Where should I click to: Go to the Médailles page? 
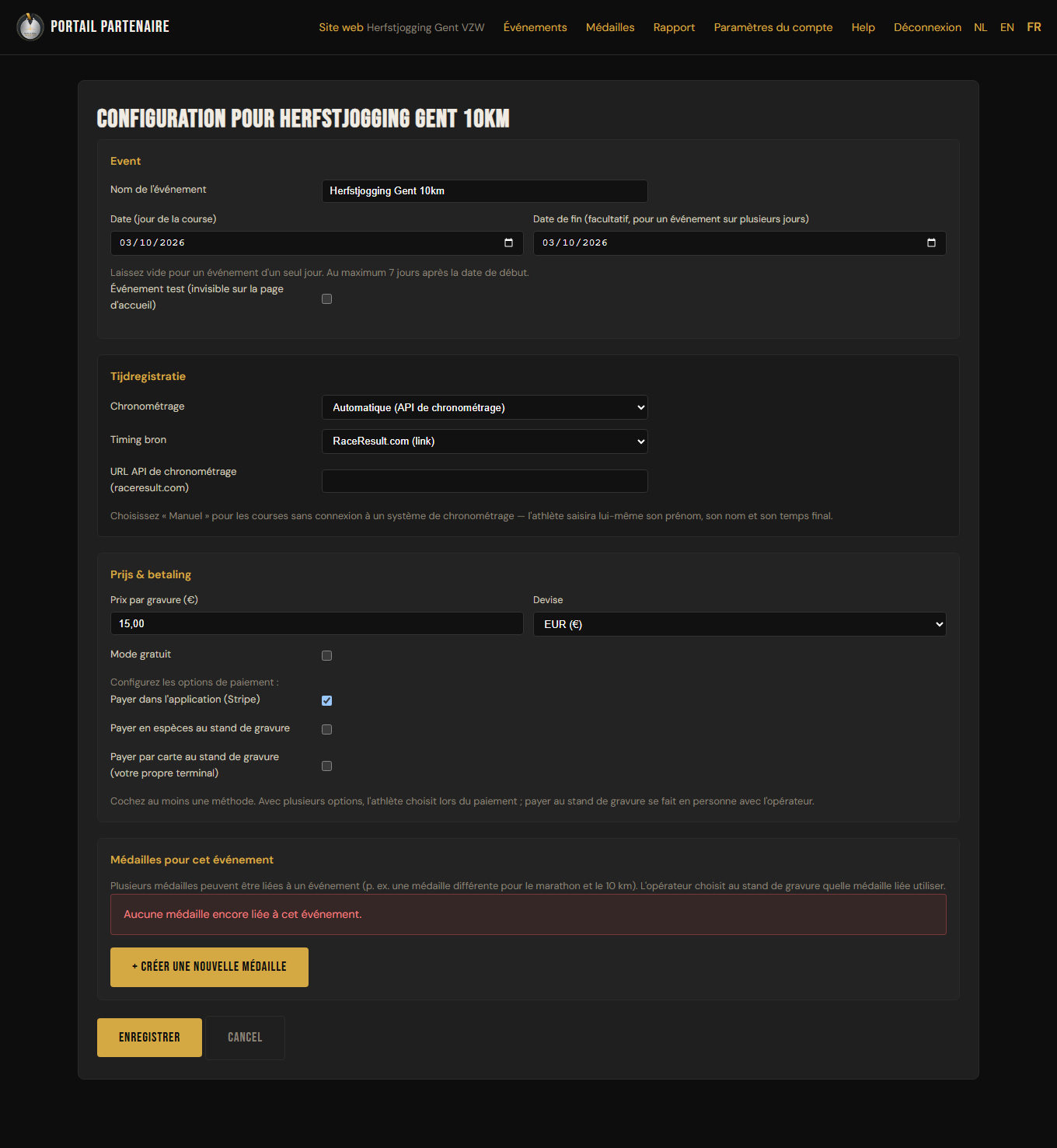[610, 27]
